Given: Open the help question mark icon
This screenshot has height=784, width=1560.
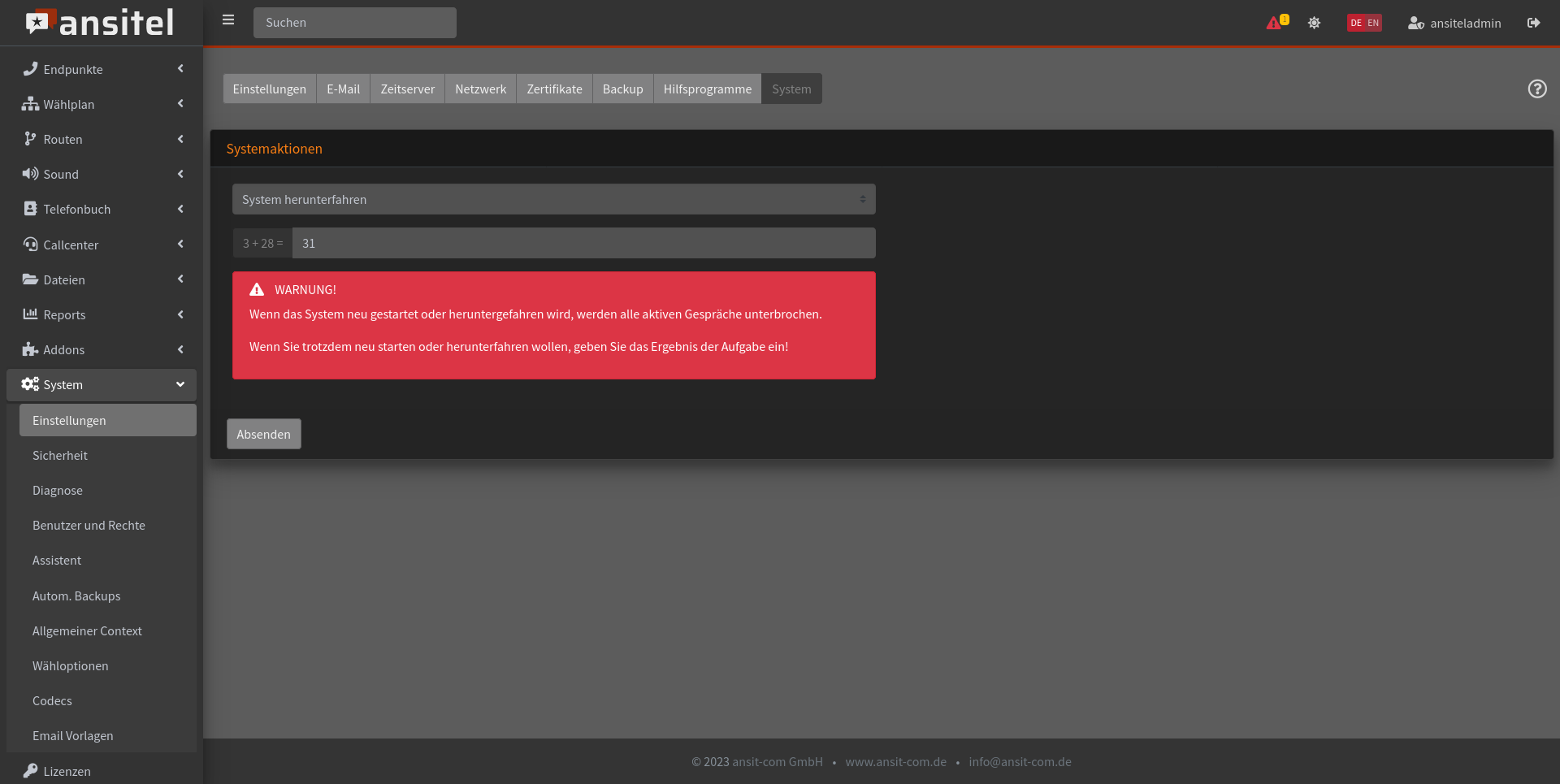Looking at the screenshot, I should 1536,89.
